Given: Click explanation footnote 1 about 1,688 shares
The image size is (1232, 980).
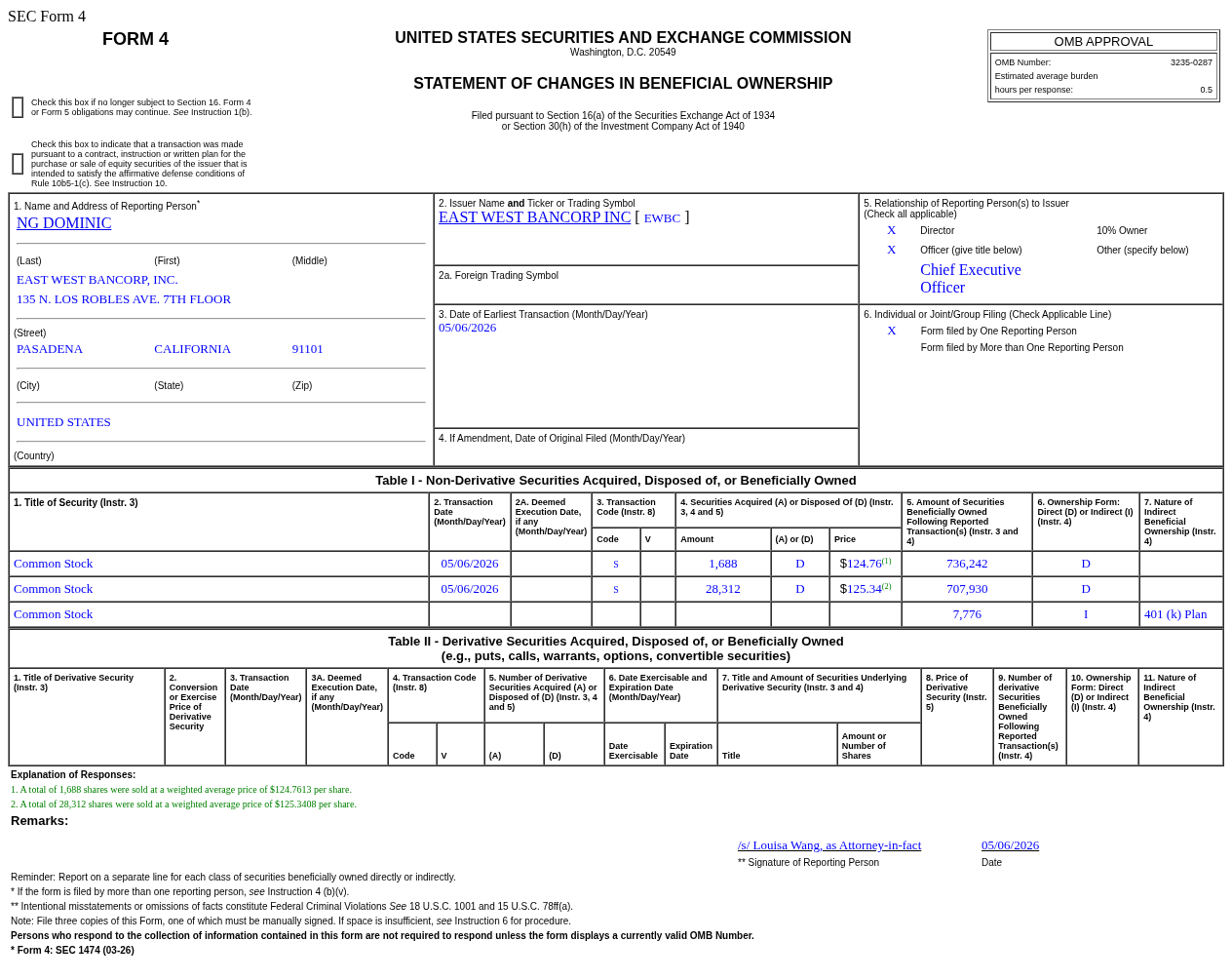Looking at the screenshot, I should [x=181, y=790].
